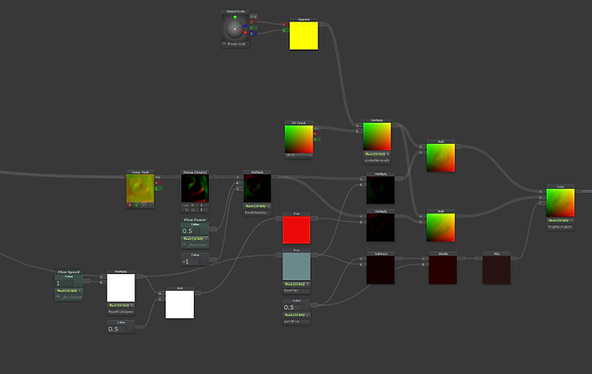The image size is (592, 374).
Task: Click the green G output of Comp. Mask
Action: click(x=159, y=188)
